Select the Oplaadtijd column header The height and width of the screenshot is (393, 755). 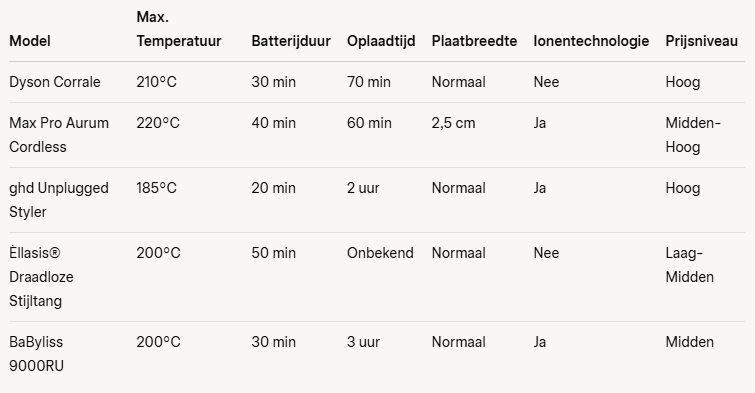point(381,41)
